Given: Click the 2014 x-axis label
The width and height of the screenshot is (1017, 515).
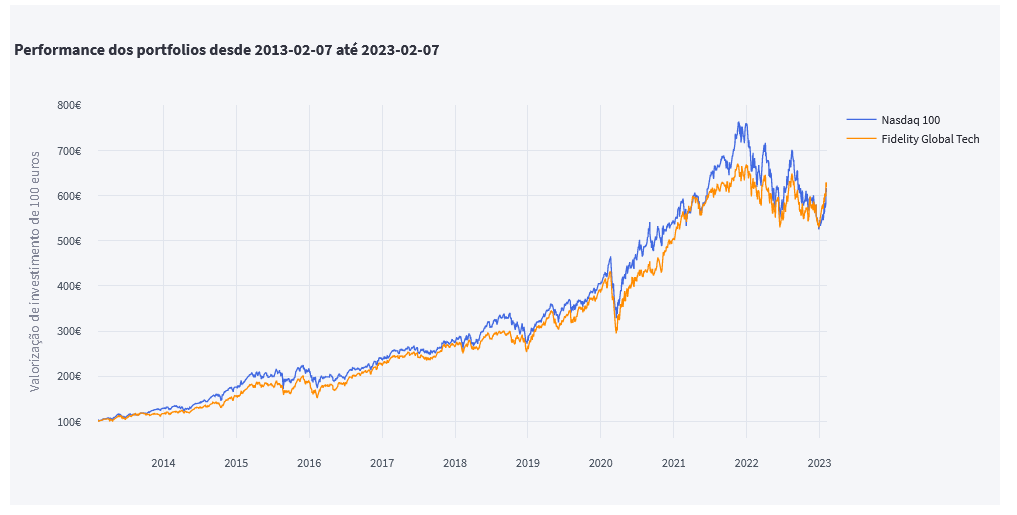Looking at the screenshot, I should (x=163, y=463).
